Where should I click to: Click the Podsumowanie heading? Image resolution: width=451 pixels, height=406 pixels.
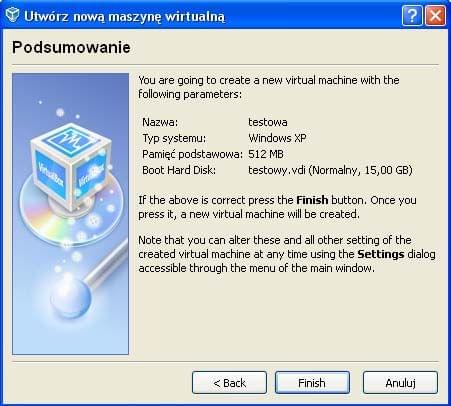[x=71, y=47]
